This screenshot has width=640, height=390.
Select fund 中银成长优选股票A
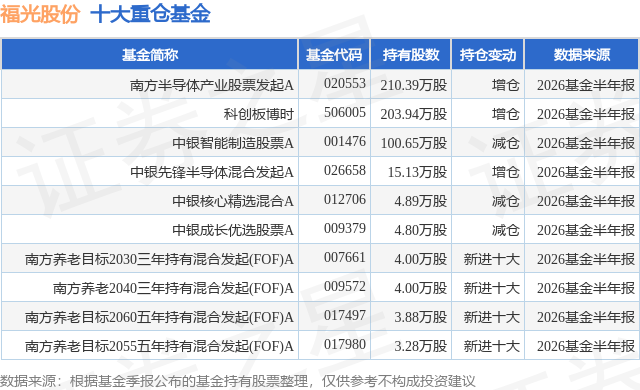pos(233,230)
